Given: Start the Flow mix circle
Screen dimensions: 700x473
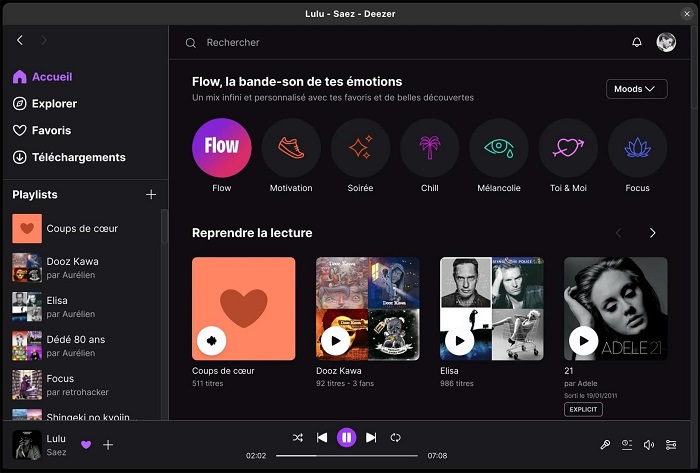Looking at the screenshot, I should tap(222, 148).
